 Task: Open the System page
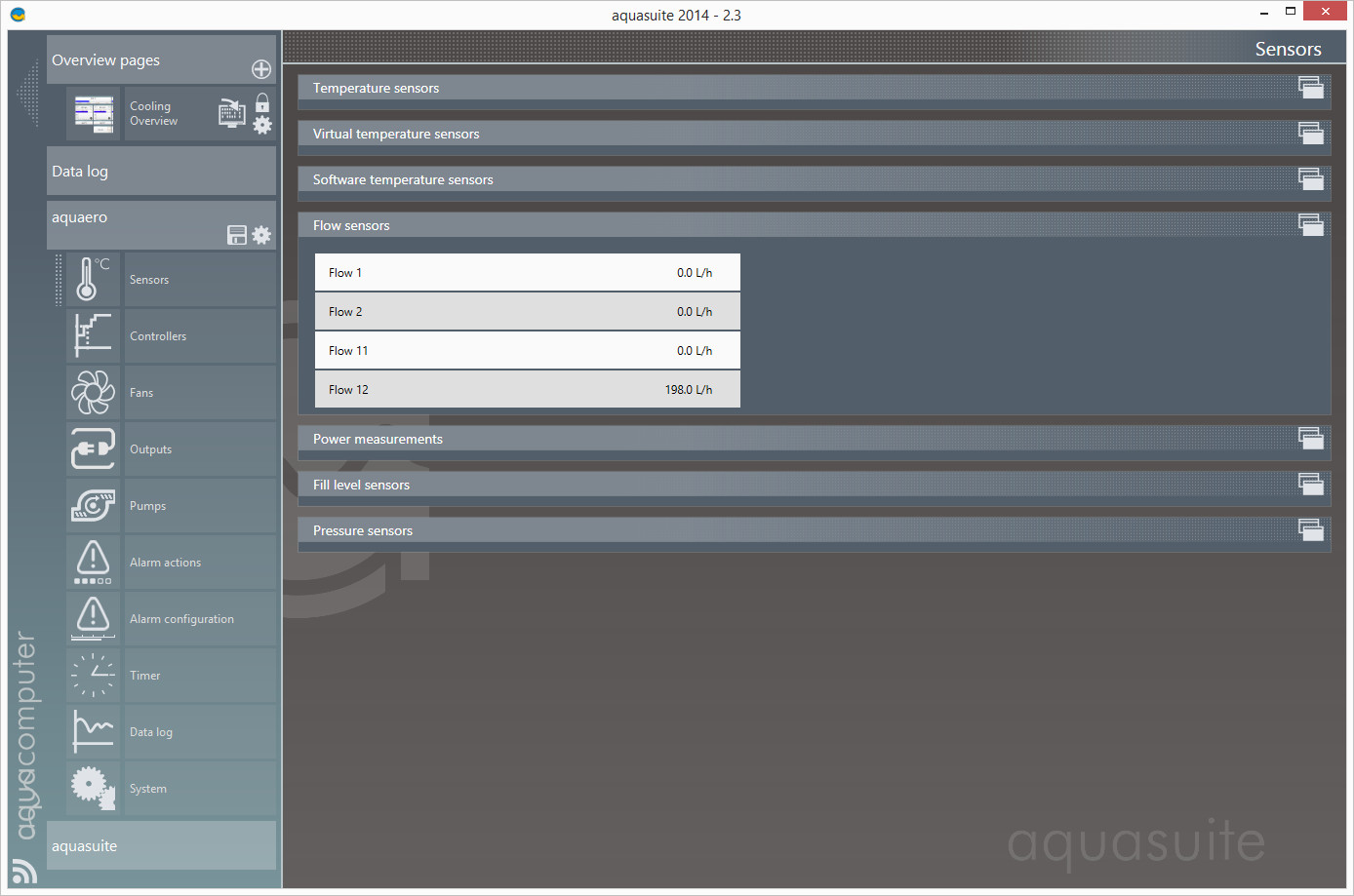tap(200, 789)
